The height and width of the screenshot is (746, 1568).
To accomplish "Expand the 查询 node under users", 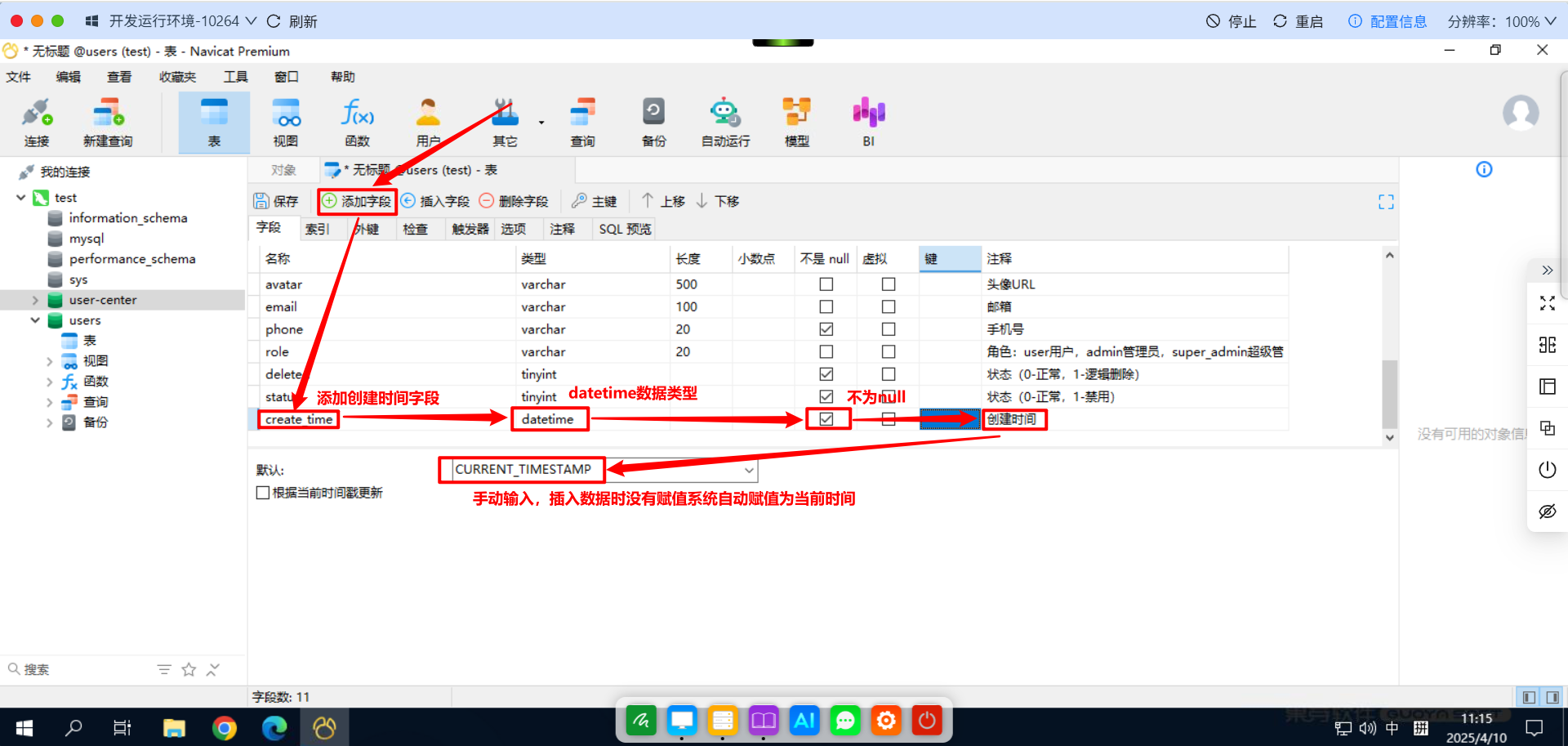I will [x=50, y=402].
